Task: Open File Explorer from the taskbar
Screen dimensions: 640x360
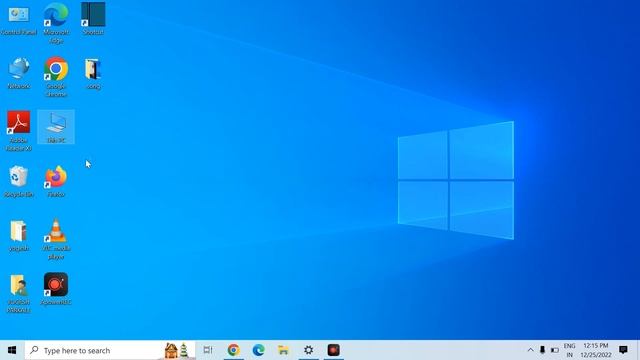Action: [283, 350]
